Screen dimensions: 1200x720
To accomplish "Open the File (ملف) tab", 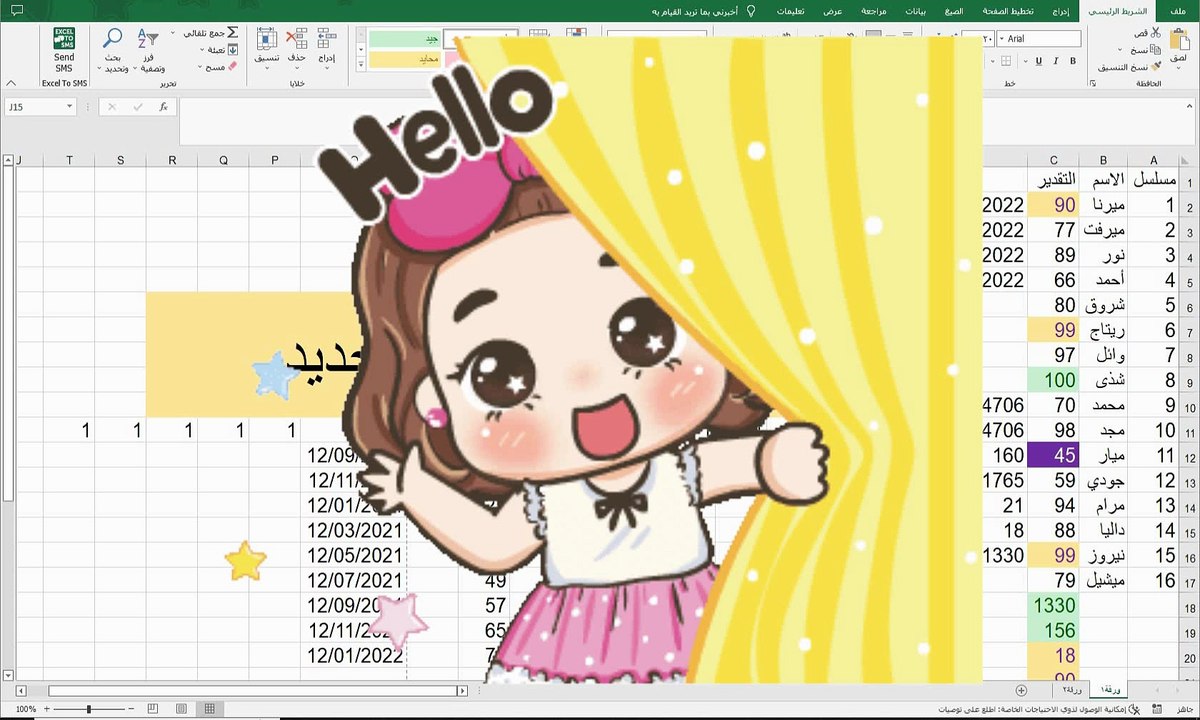I will click(x=1176, y=11).
